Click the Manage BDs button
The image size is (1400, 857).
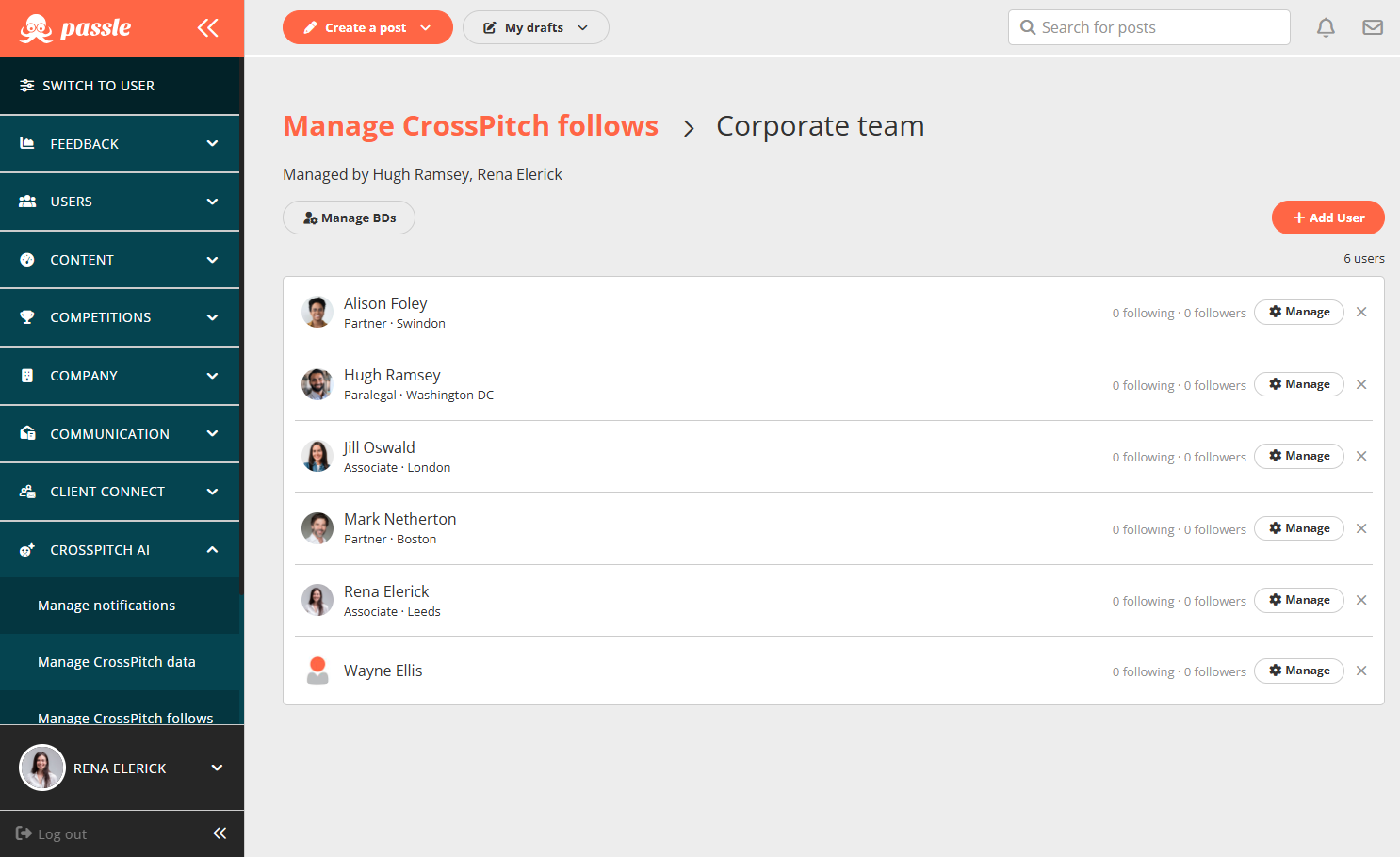coord(349,218)
